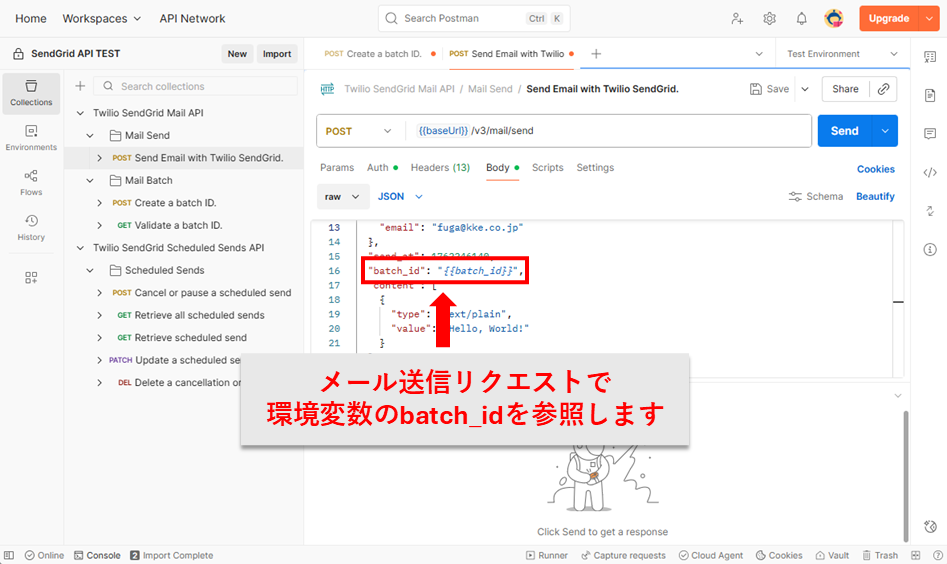Switch to the Params tab
947x564 pixels.
click(337, 168)
